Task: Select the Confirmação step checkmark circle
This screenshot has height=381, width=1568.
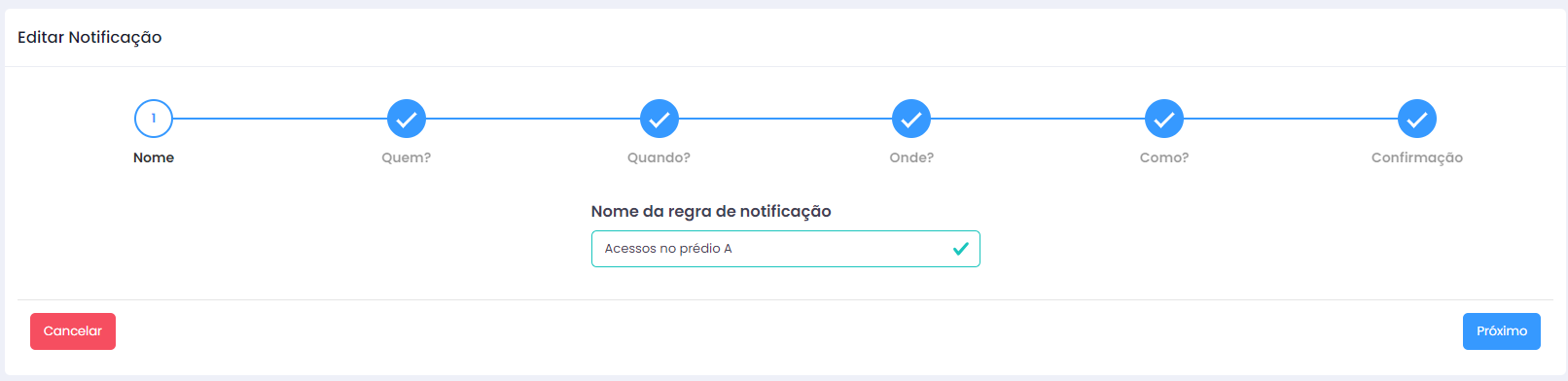Action: click(1417, 119)
